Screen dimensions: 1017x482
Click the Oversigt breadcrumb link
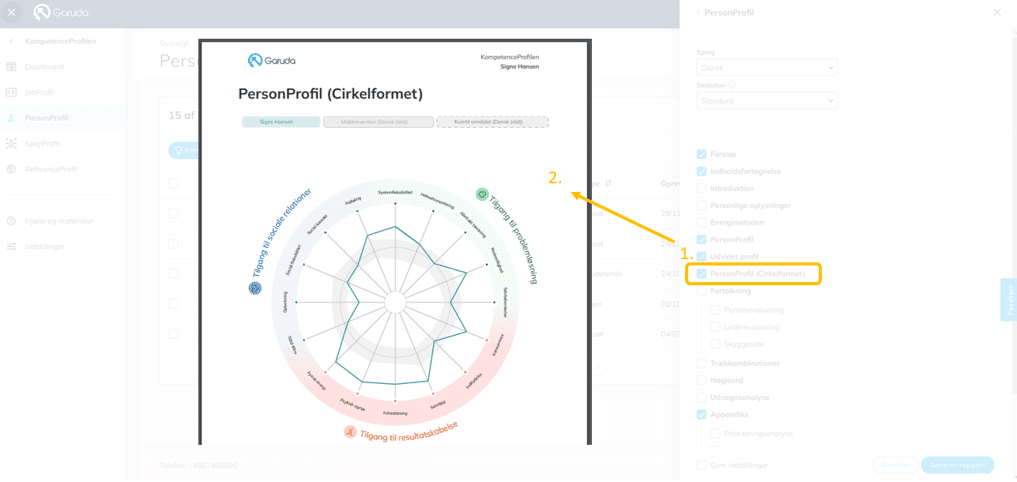pos(174,43)
